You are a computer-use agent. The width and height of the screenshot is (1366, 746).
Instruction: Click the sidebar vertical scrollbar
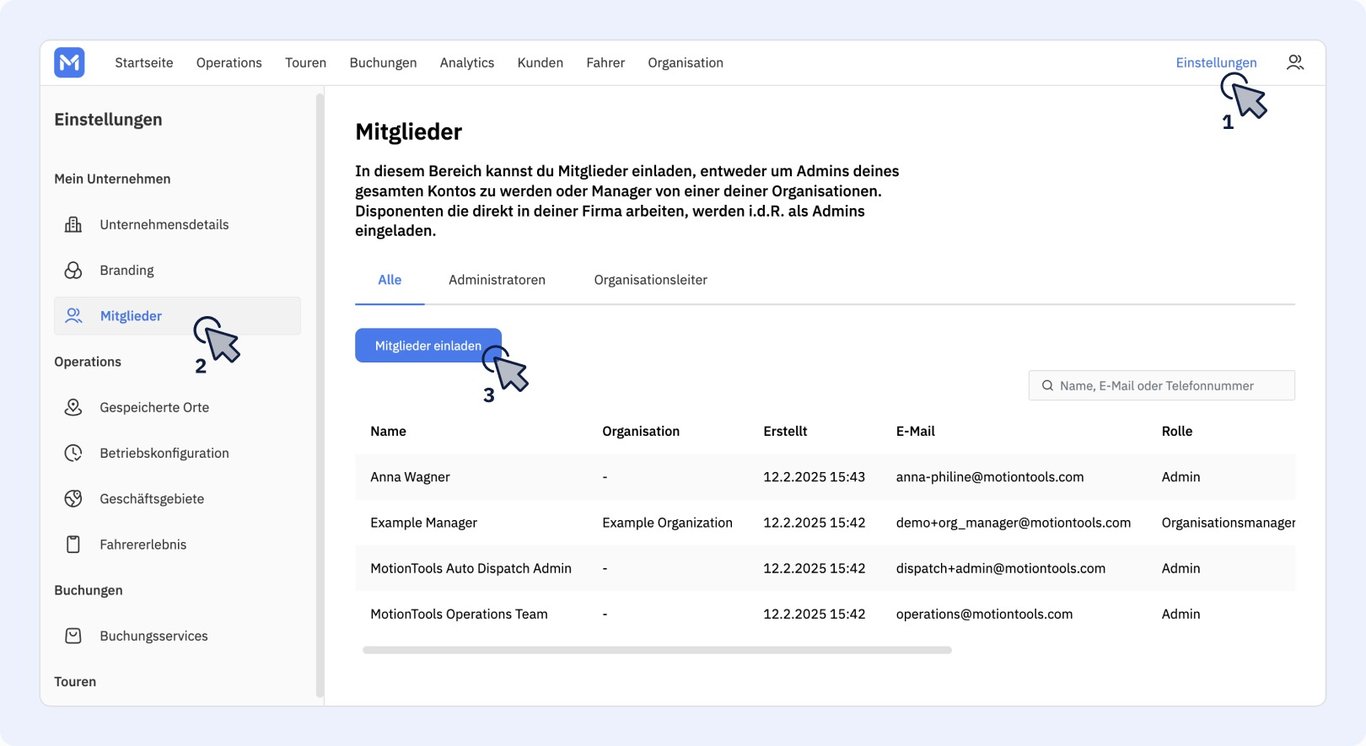pos(320,395)
